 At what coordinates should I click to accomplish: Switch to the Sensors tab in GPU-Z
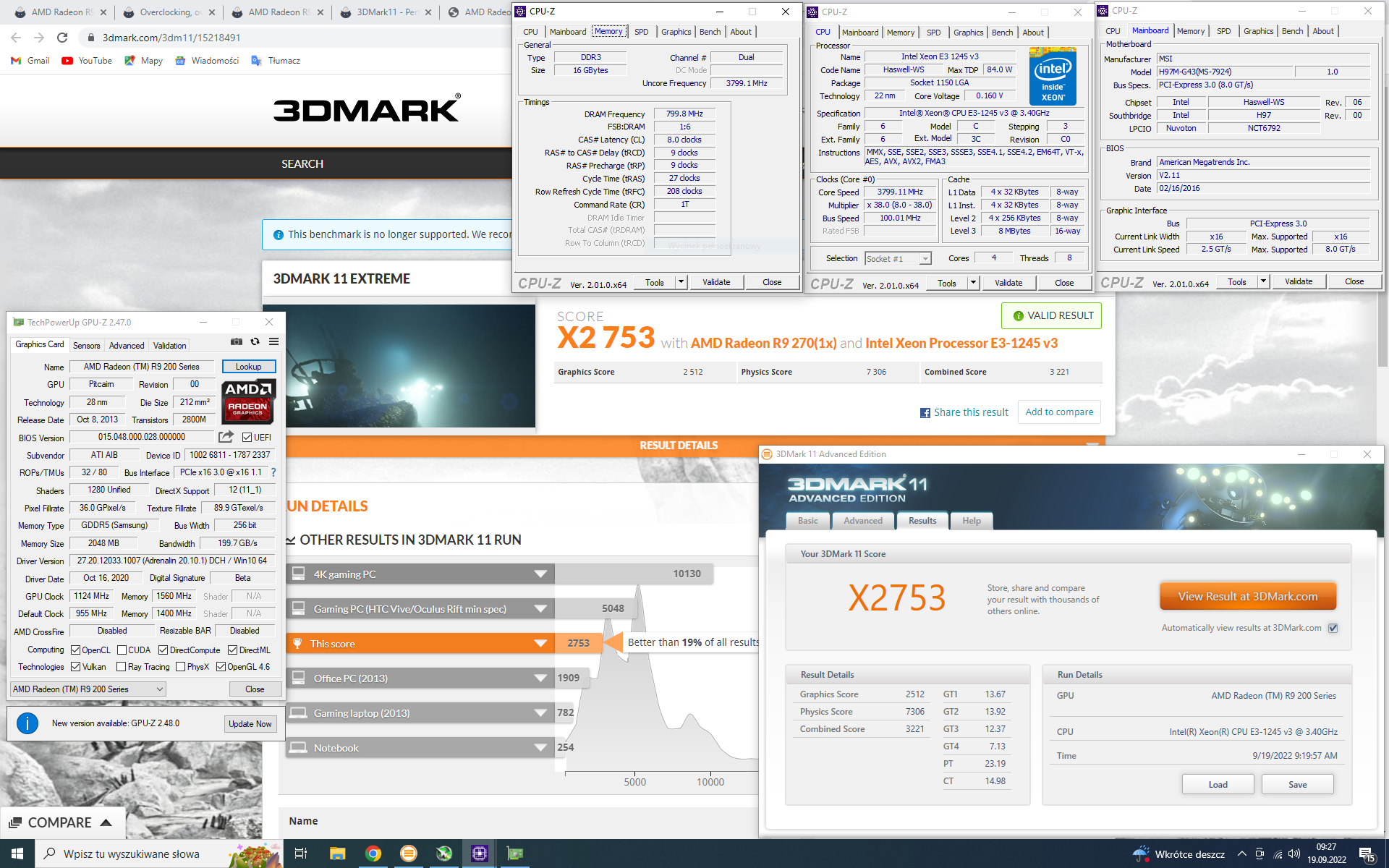coord(86,346)
